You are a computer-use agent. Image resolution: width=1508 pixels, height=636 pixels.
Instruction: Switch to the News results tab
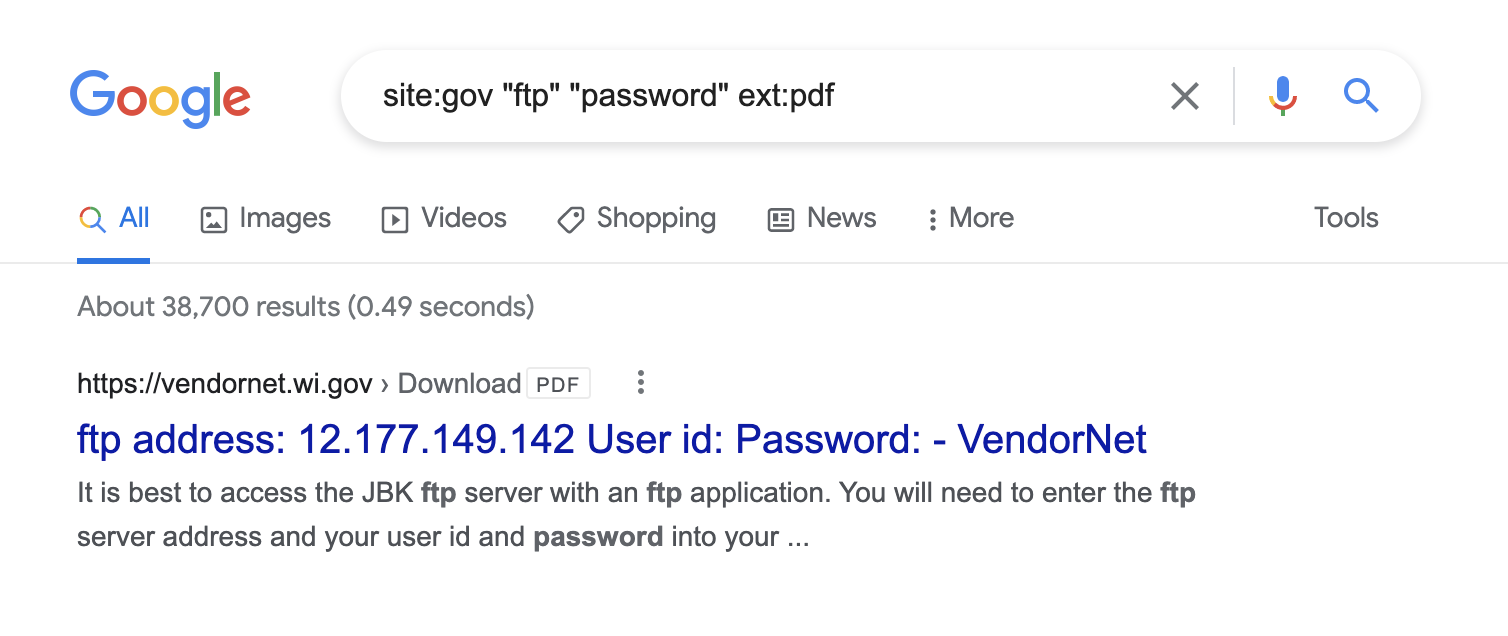[822, 218]
